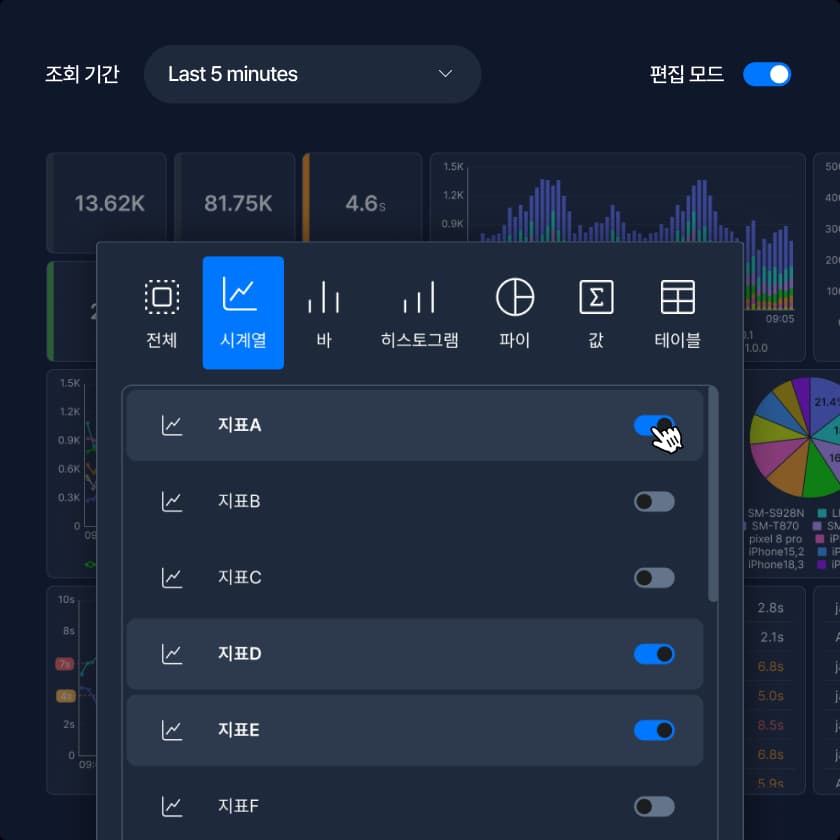
Task: Enable the 지표B toggle
Action: (x=654, y=501)
